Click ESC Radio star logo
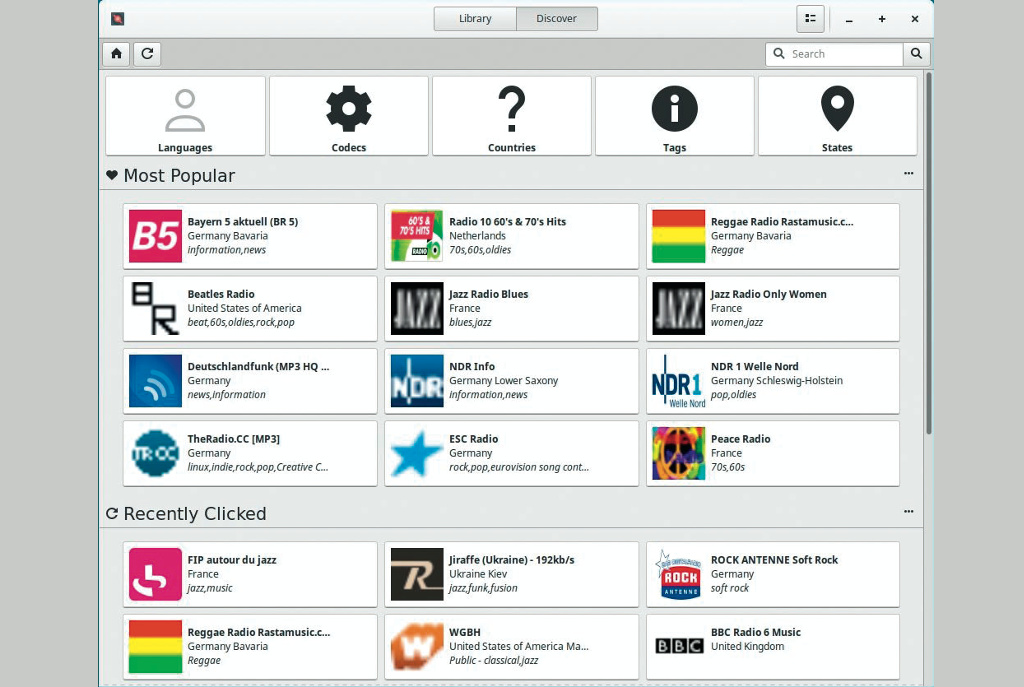1024x687 pixels. pyautogui.click(x=417, y=454)
